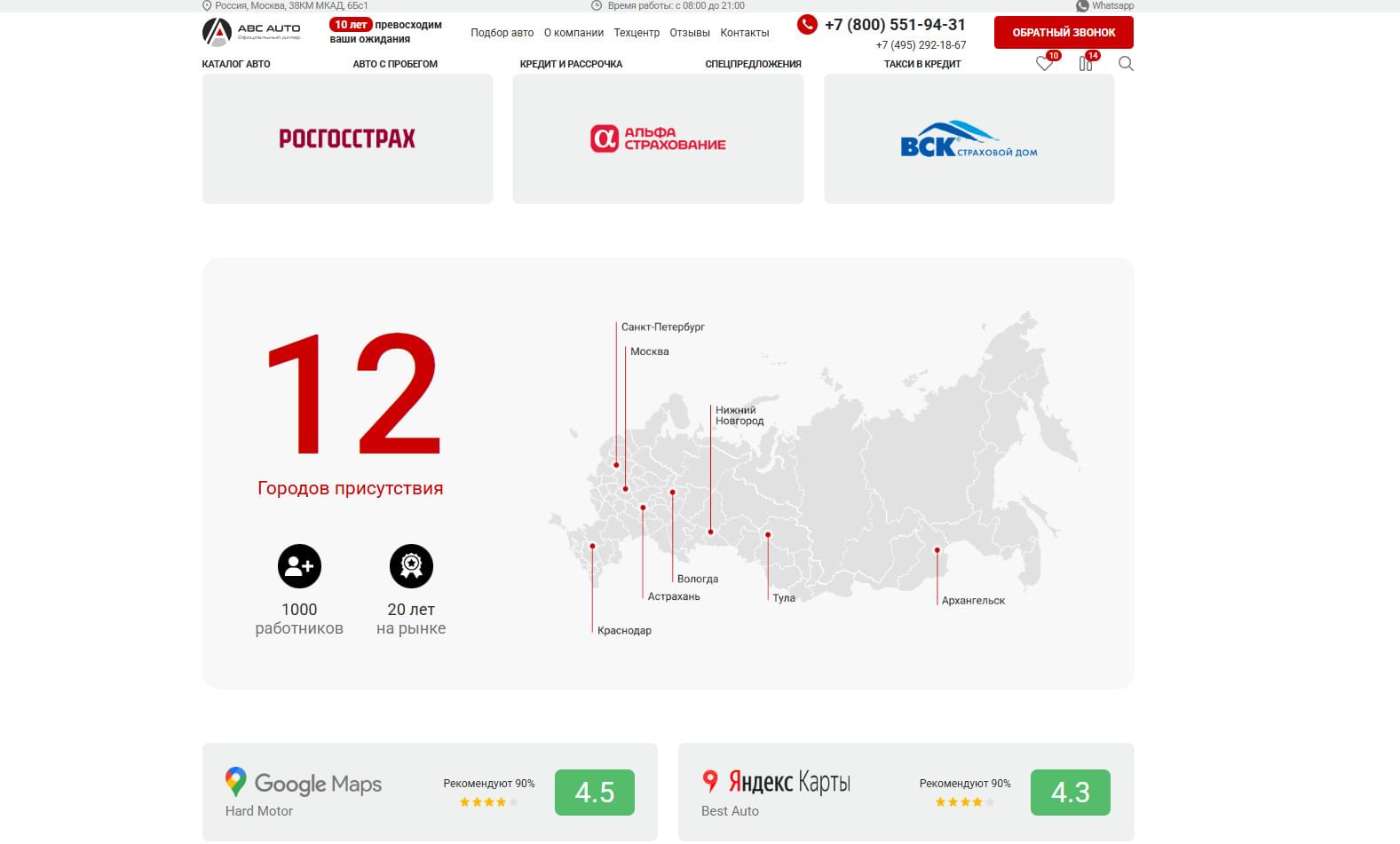Open the Отзывы page

[x=690, y=33]
